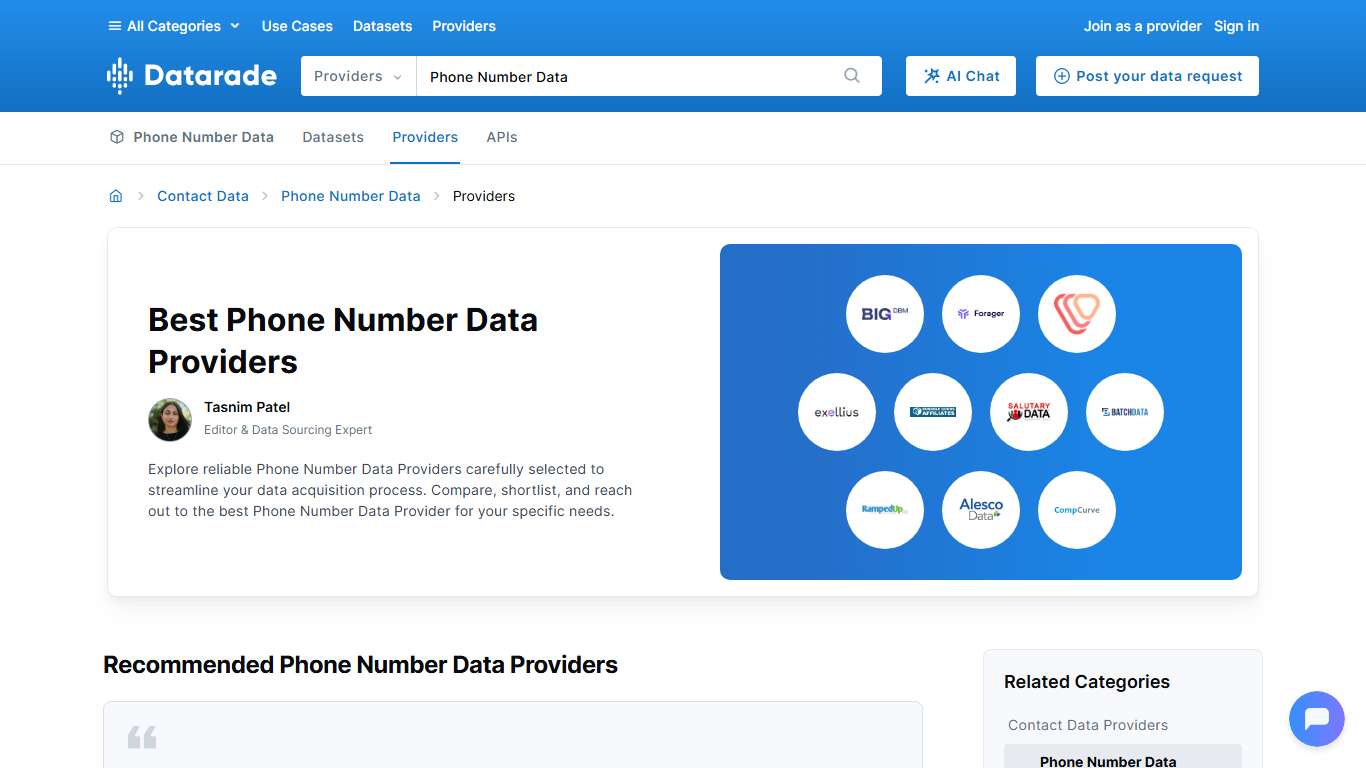Click the hamburger icon beside All Categories
The image size is (1366, 768).
113,26
